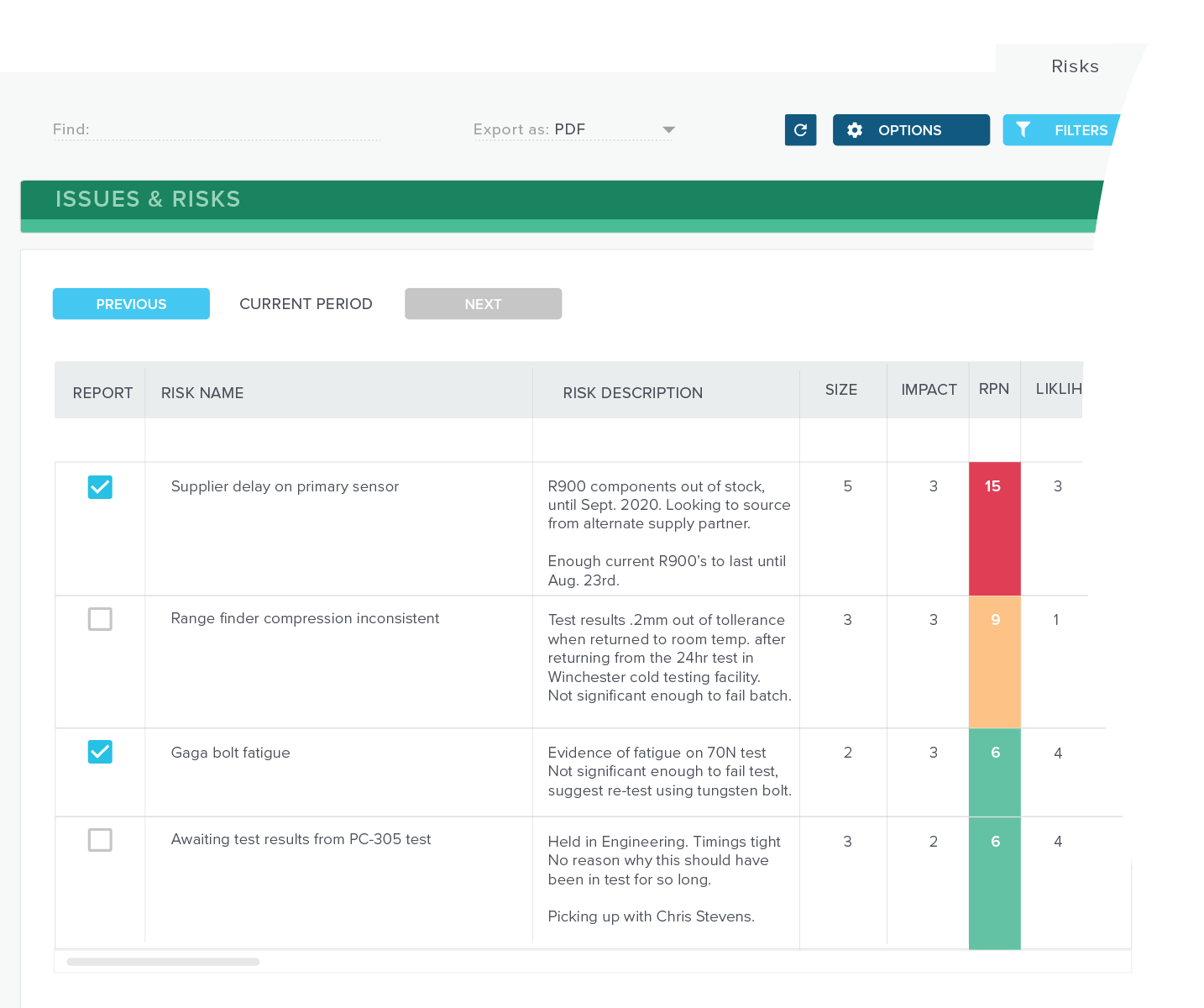This screenshot has height=1008, width=1204.
Task: Select Current Period view
Action: [x=306, y=303]
